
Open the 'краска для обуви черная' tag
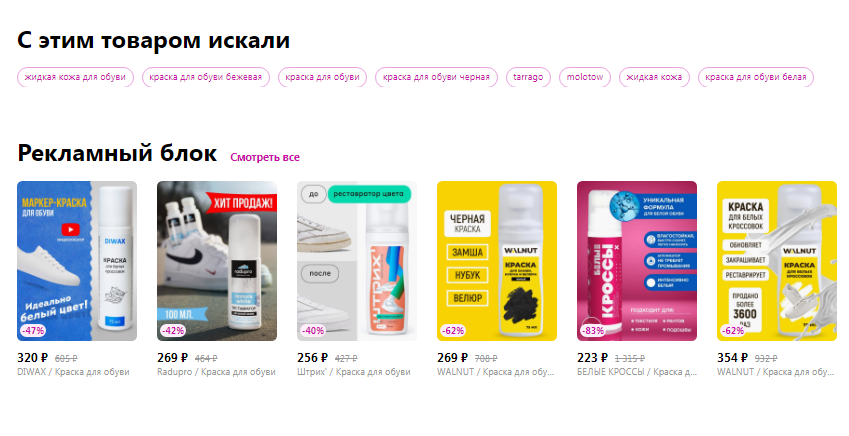point(436,77)
